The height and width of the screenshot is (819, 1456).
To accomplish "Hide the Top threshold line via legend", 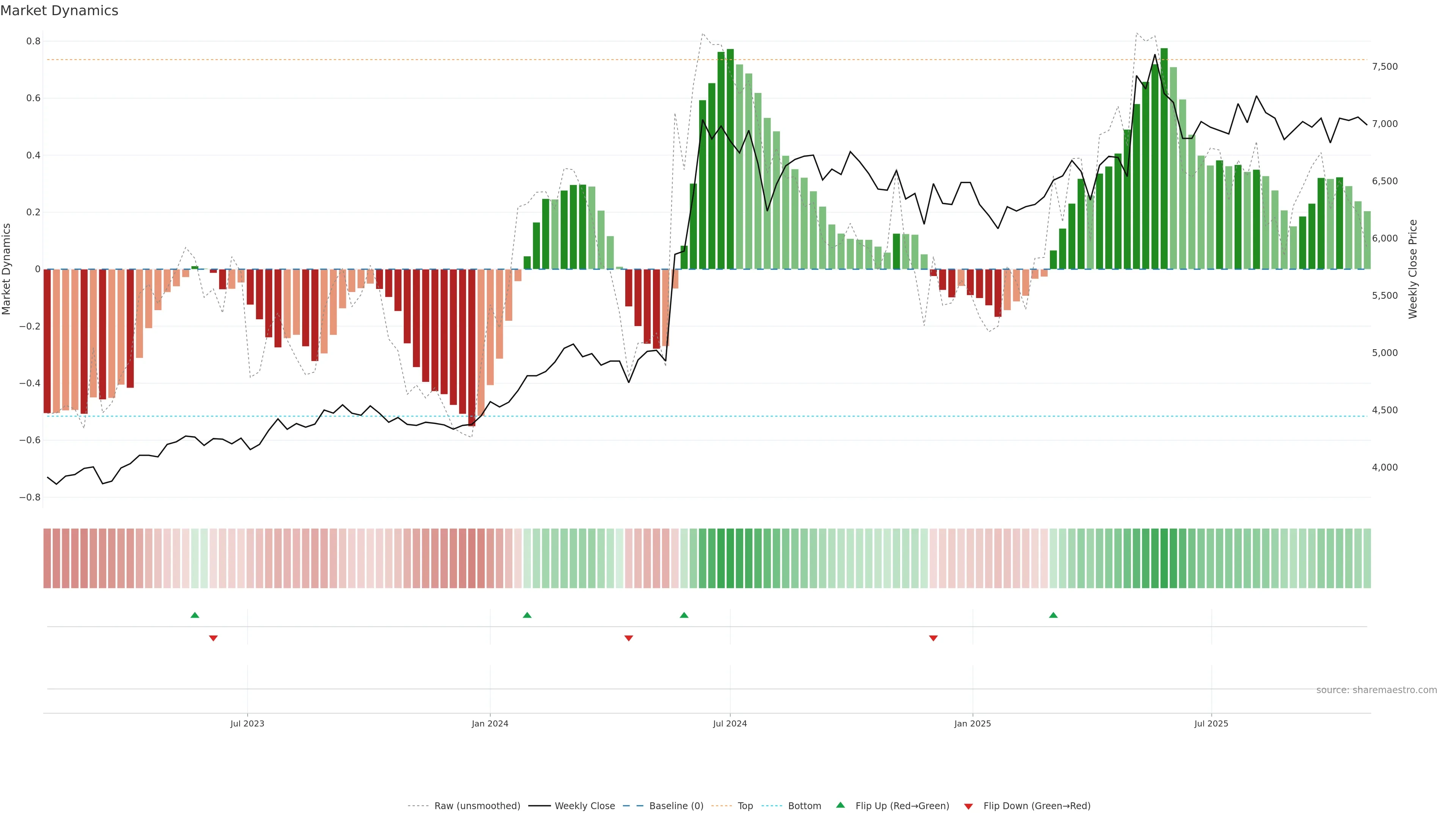I will pyautogui.click(x=745, y=806).
